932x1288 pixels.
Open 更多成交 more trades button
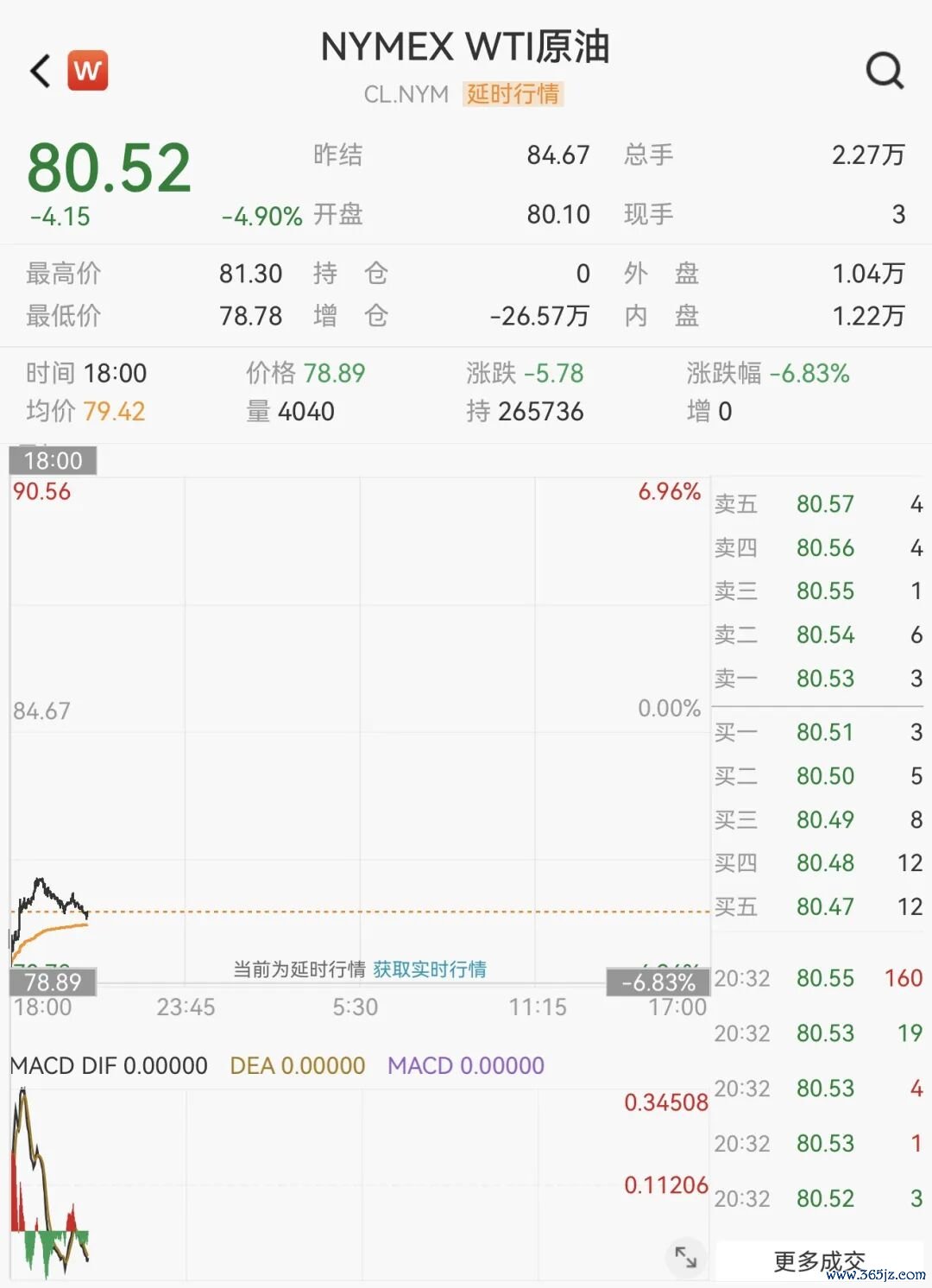pos(819,1261)
